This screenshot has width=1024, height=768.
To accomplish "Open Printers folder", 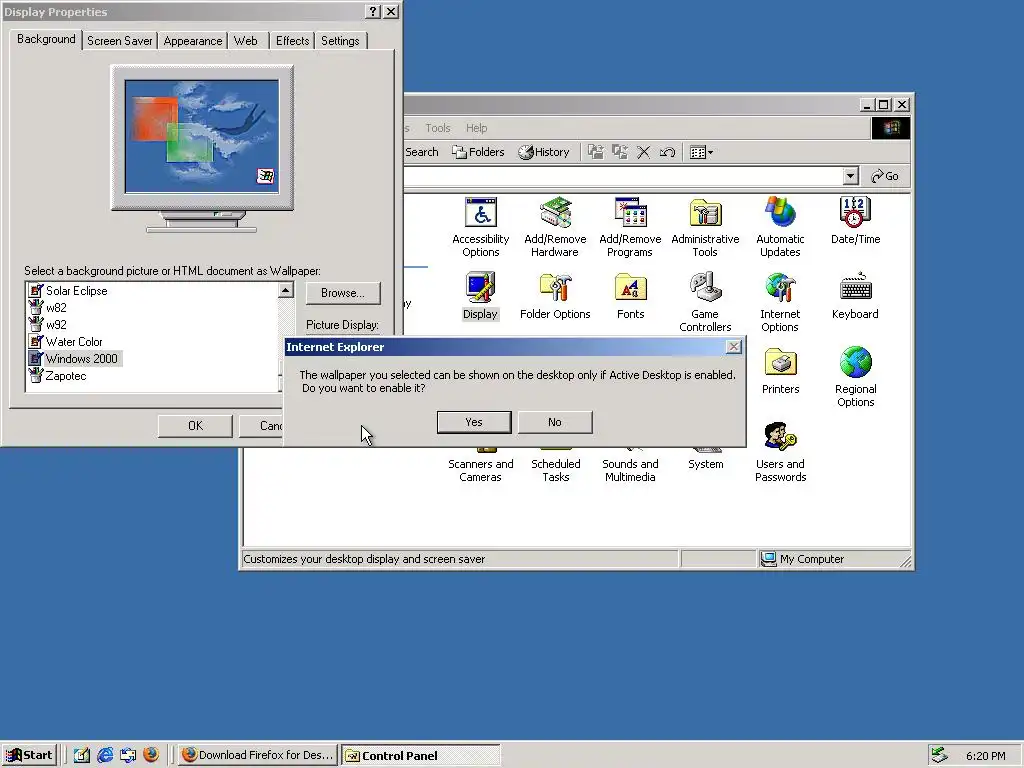I will 780,371.
